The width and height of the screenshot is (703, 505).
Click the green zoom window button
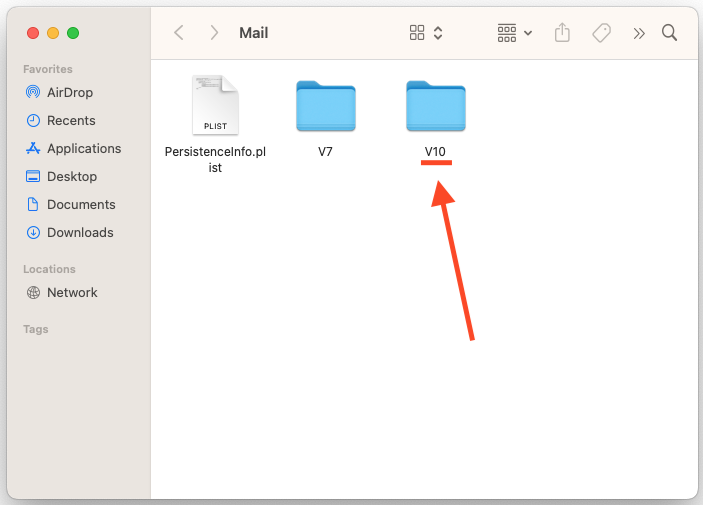click(73, 33)
